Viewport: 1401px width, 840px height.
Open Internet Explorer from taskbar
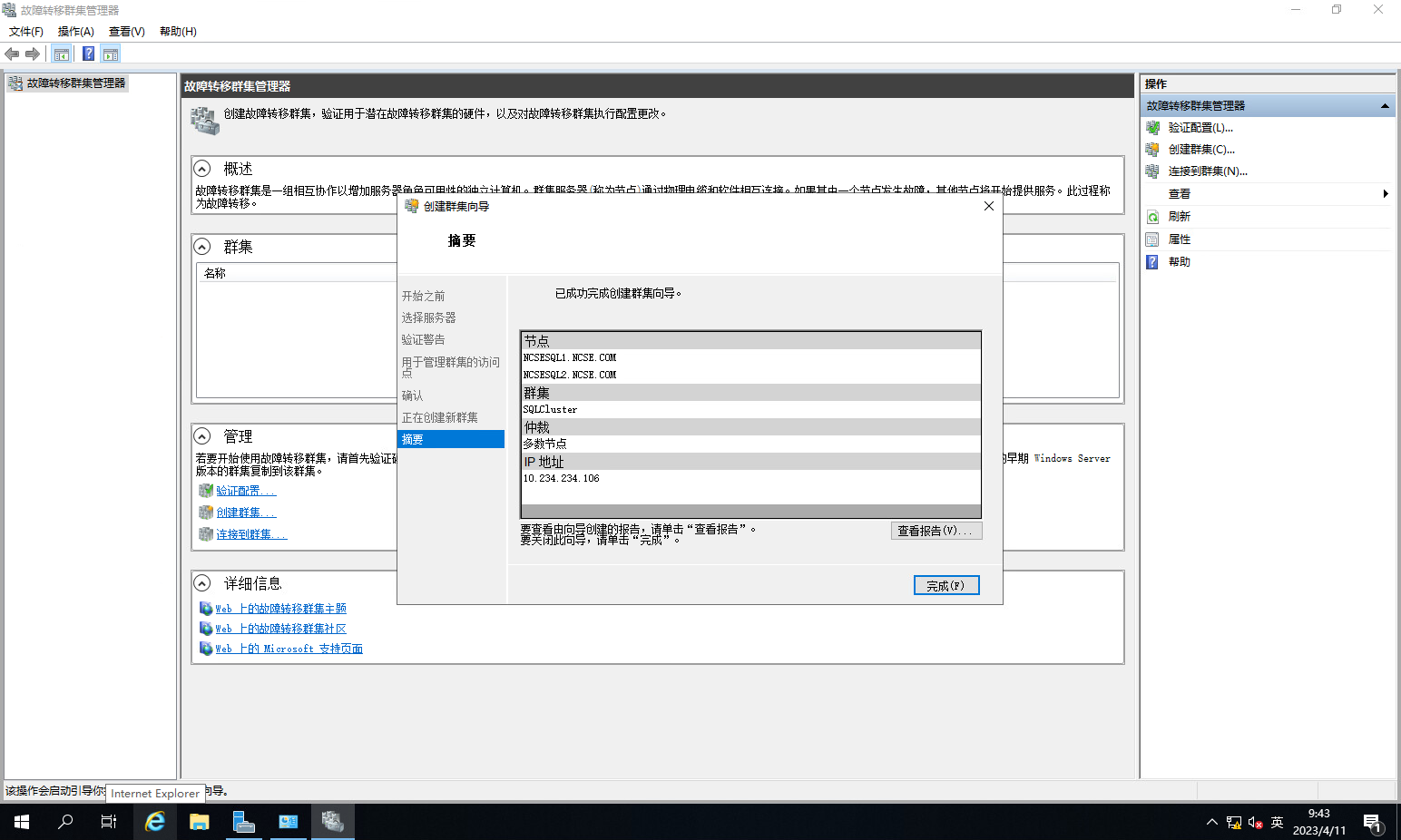(155, 822)
